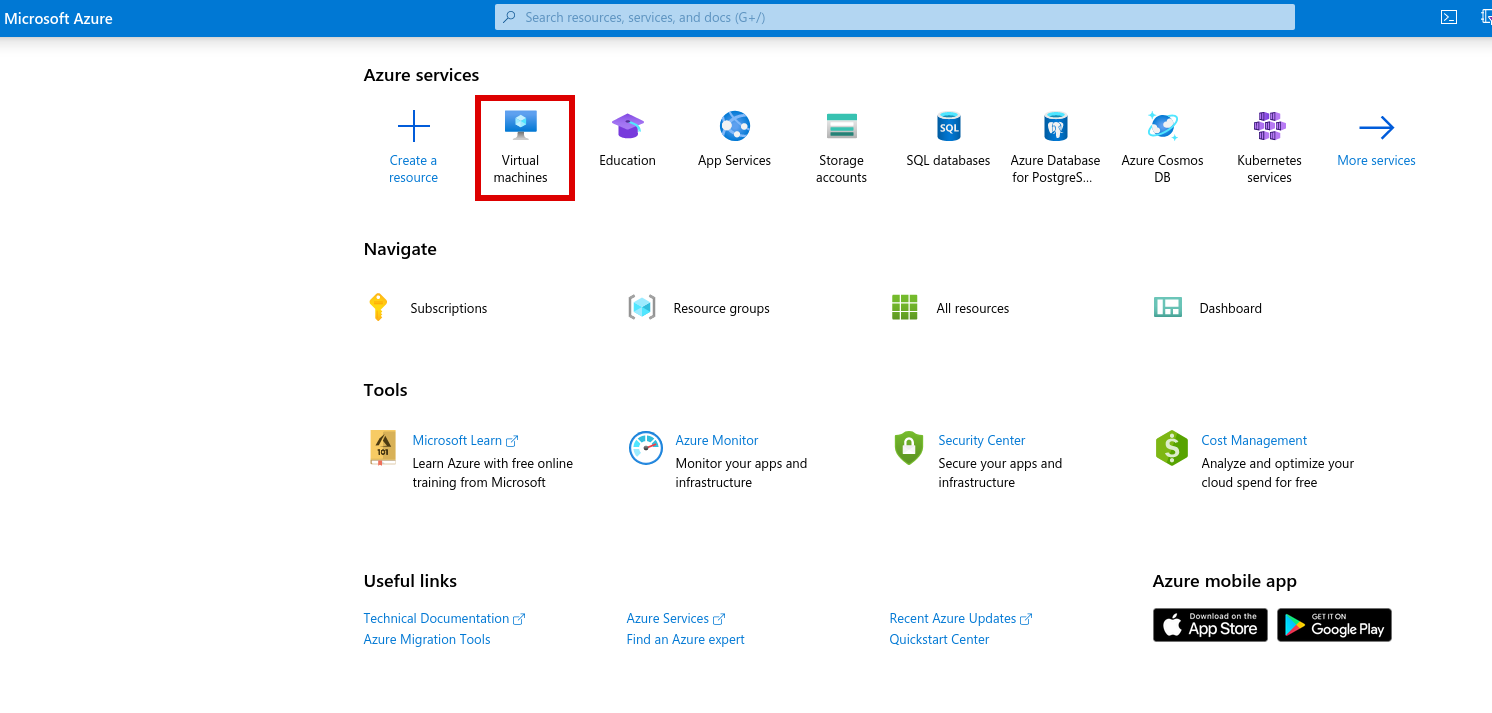Open the SQL databases icon
The image size is (1492, 713).
[x=948, y=126]
